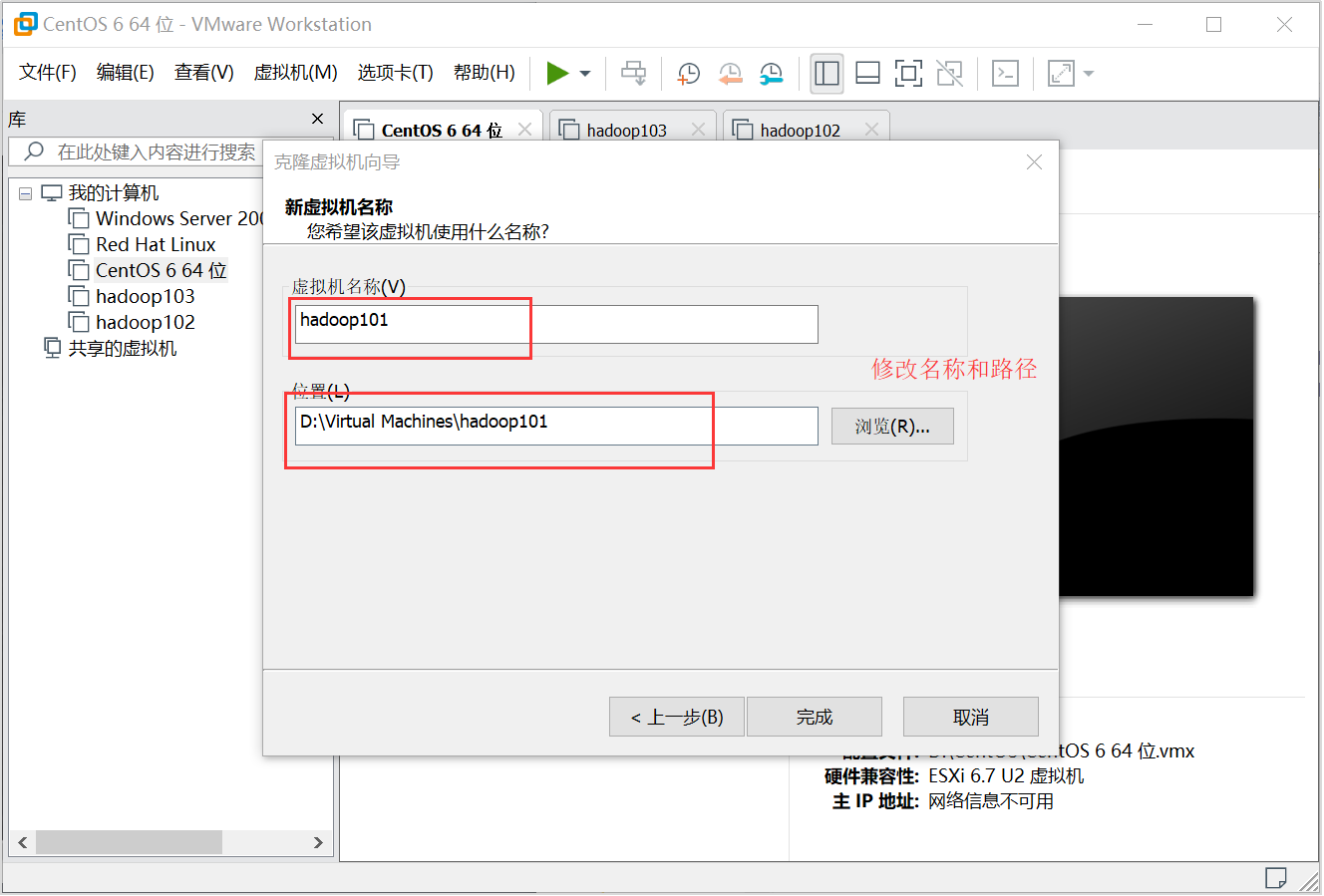Select Red Hat Linux in library tree

(x=143, y=244)
